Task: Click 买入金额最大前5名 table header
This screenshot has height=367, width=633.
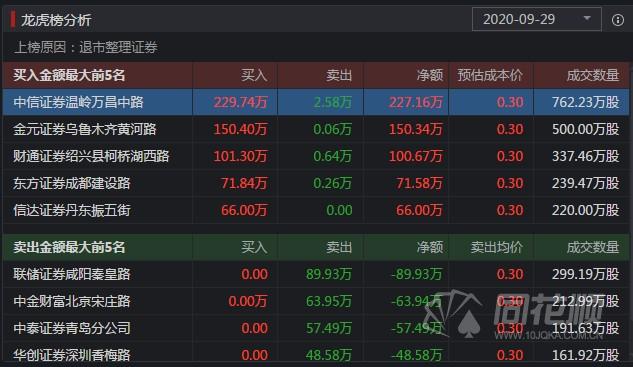Action: pyautogui.click(x=69, y=75)
